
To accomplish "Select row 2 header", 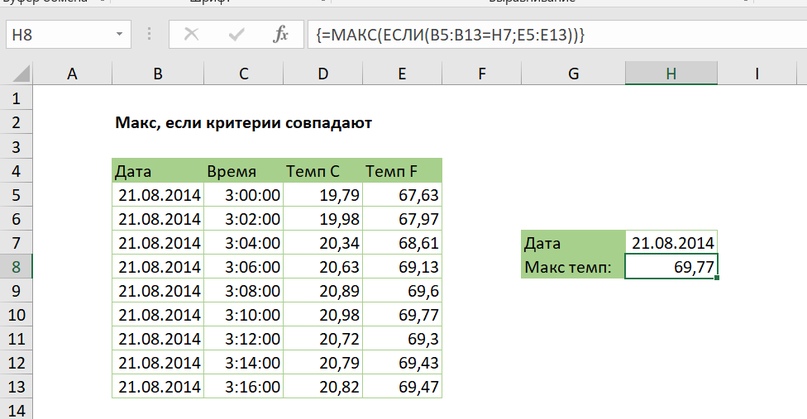I will click(16, 123).
